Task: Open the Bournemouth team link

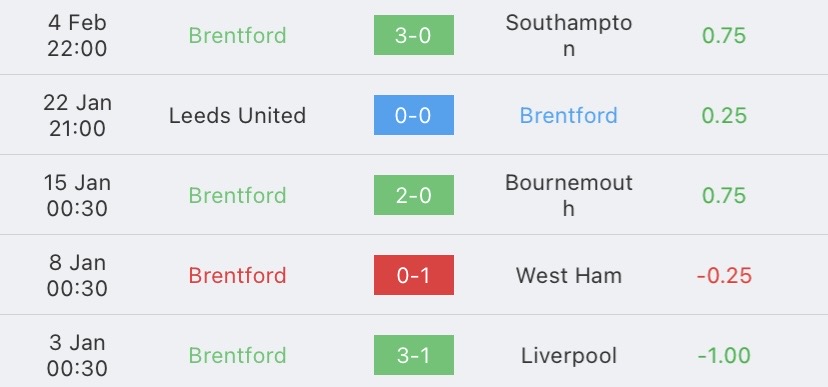Action: pyautogui.click(x=569, y=195)
